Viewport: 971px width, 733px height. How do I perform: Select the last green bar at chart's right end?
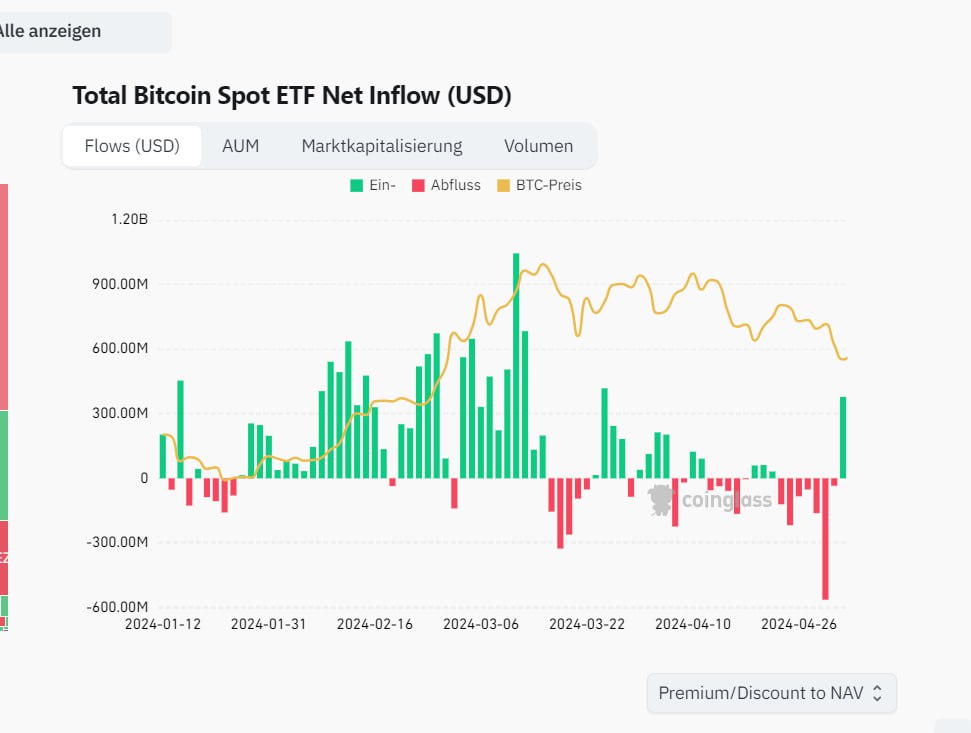843,437
